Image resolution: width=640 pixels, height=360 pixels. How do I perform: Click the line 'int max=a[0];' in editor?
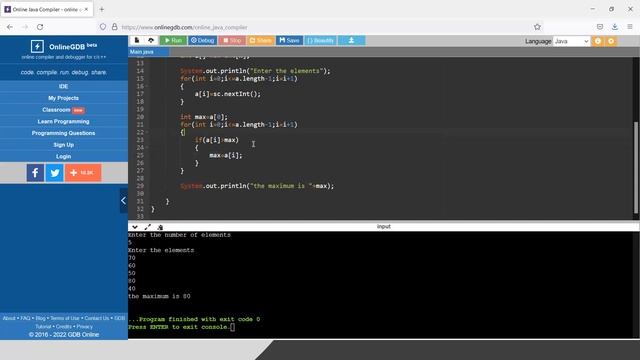click(204, 117)
